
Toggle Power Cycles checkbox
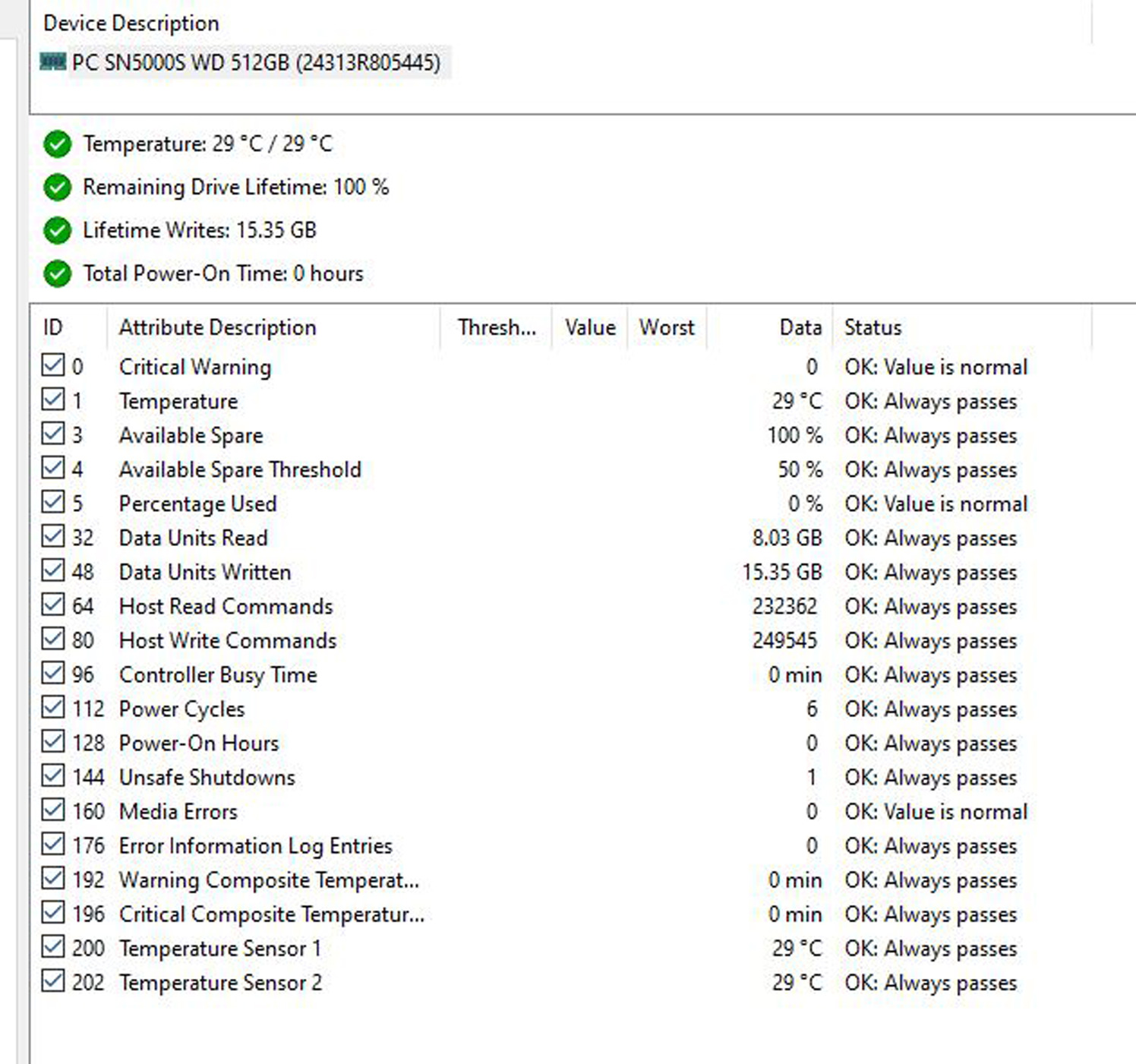coord(53,707)
